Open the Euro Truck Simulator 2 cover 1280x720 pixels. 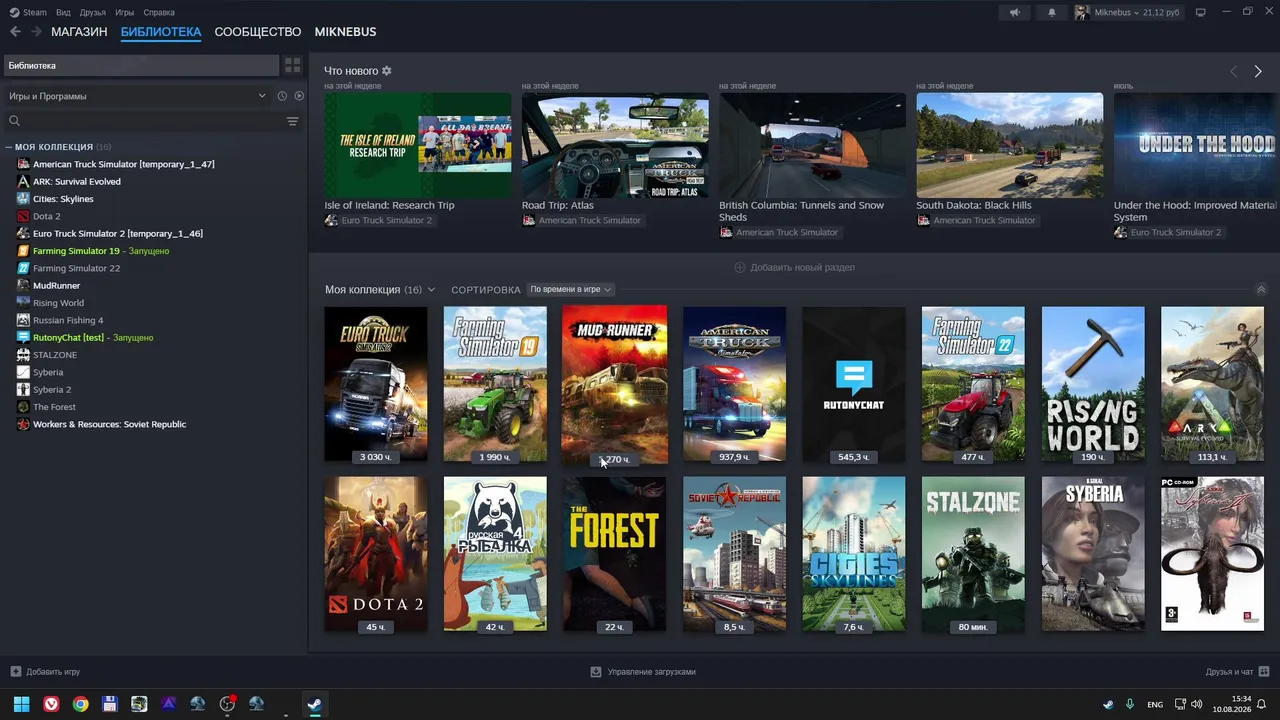pyautogui.click(x=376, y=384)
